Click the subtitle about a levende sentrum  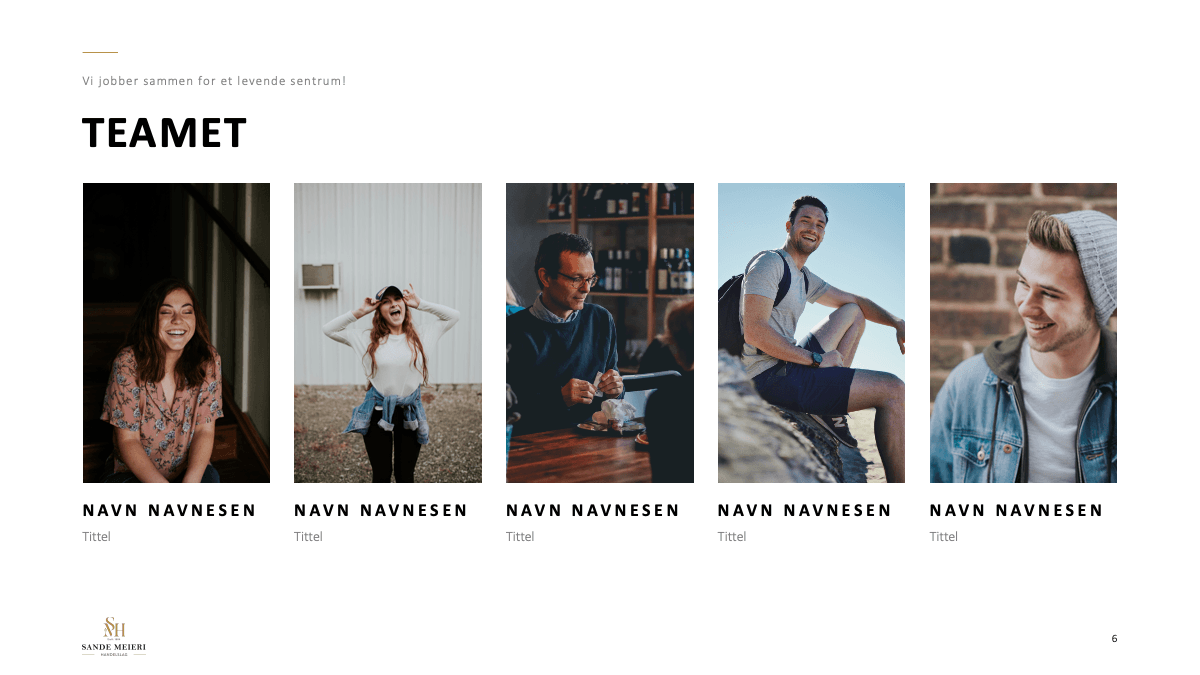coord(214,81)
